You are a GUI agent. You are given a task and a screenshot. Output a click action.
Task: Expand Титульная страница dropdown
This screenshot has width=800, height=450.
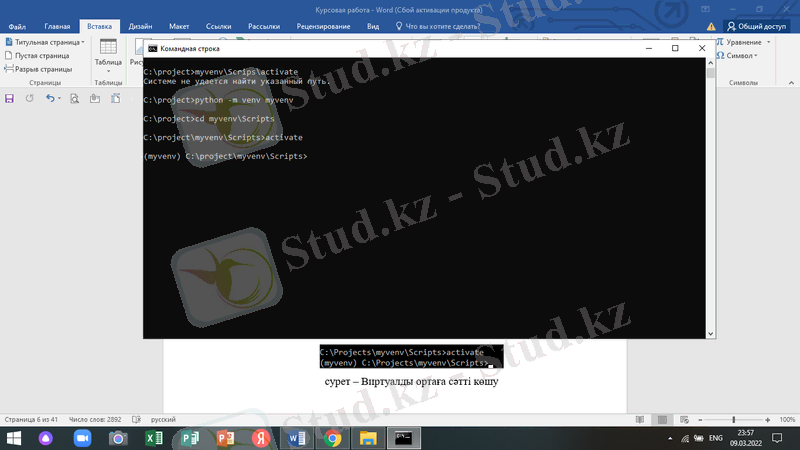pos(82,43)
